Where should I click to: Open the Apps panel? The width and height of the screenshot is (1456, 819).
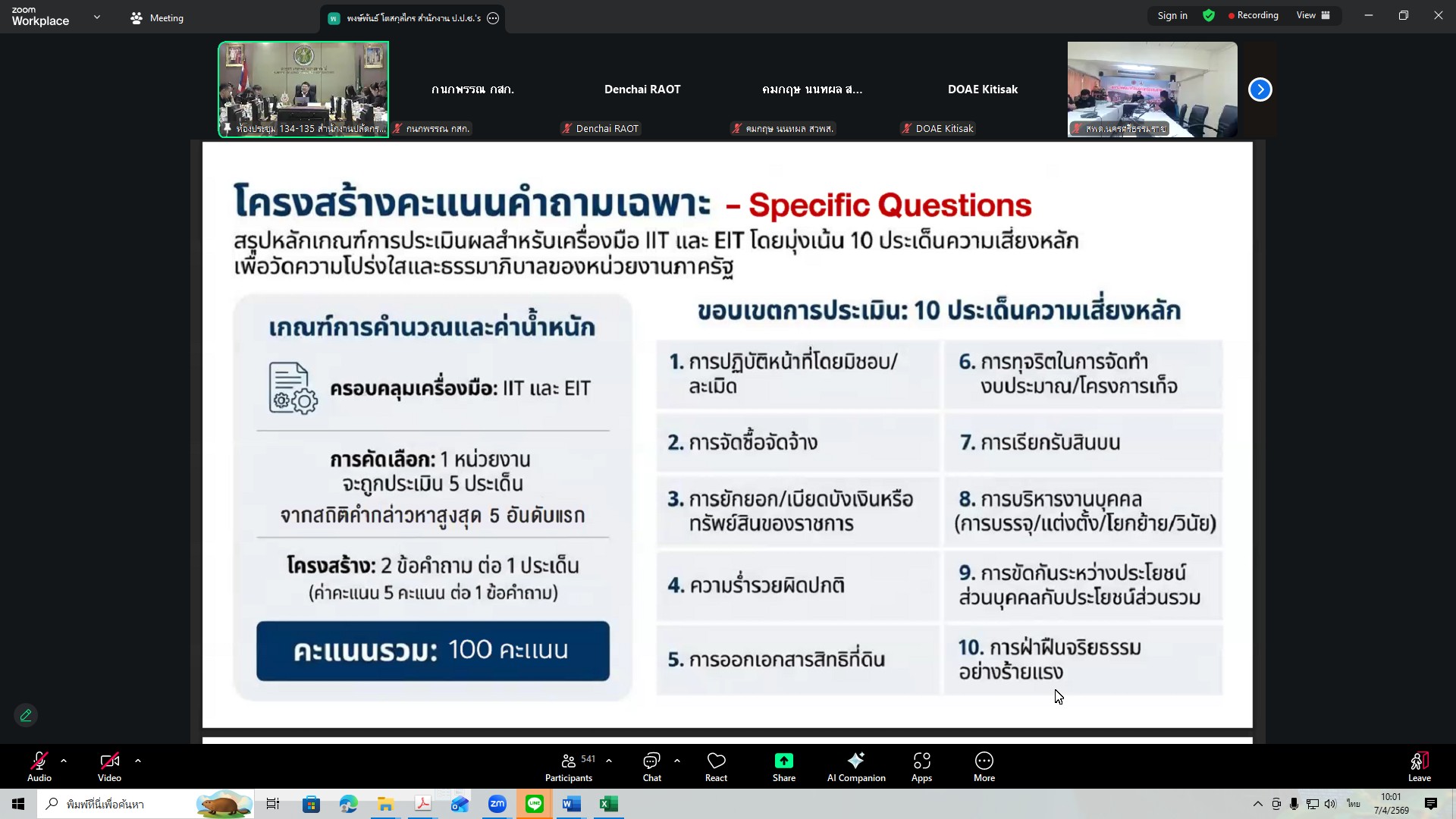(921, 766)
